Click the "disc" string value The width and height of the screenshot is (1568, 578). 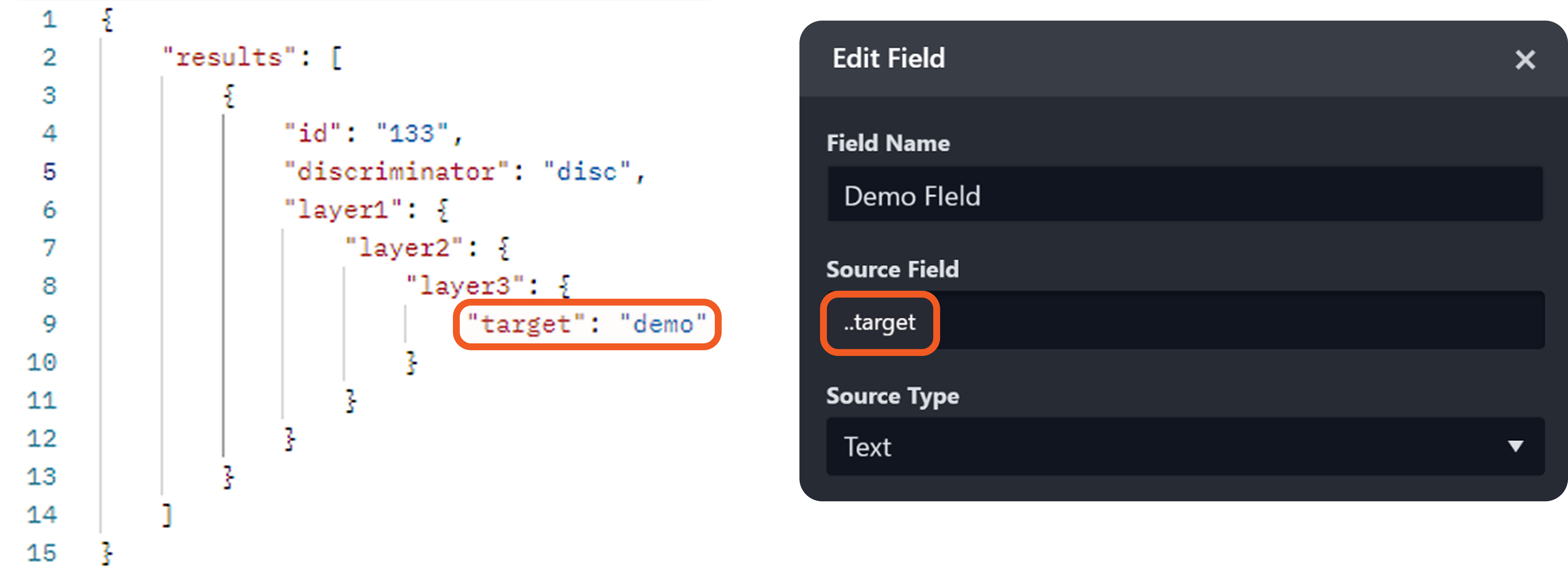point(587,172)
